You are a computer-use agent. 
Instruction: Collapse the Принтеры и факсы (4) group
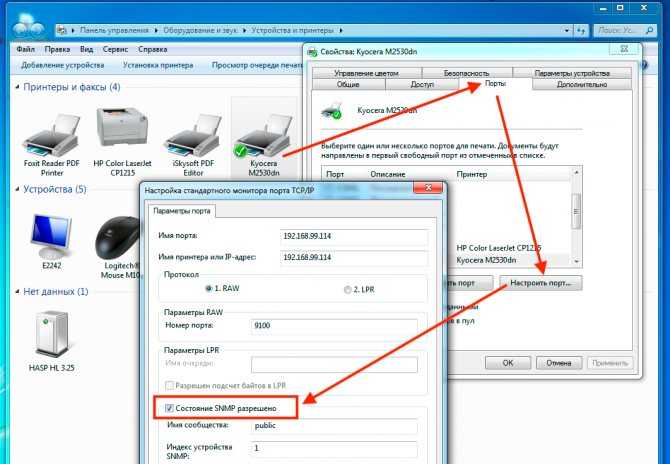18,87
